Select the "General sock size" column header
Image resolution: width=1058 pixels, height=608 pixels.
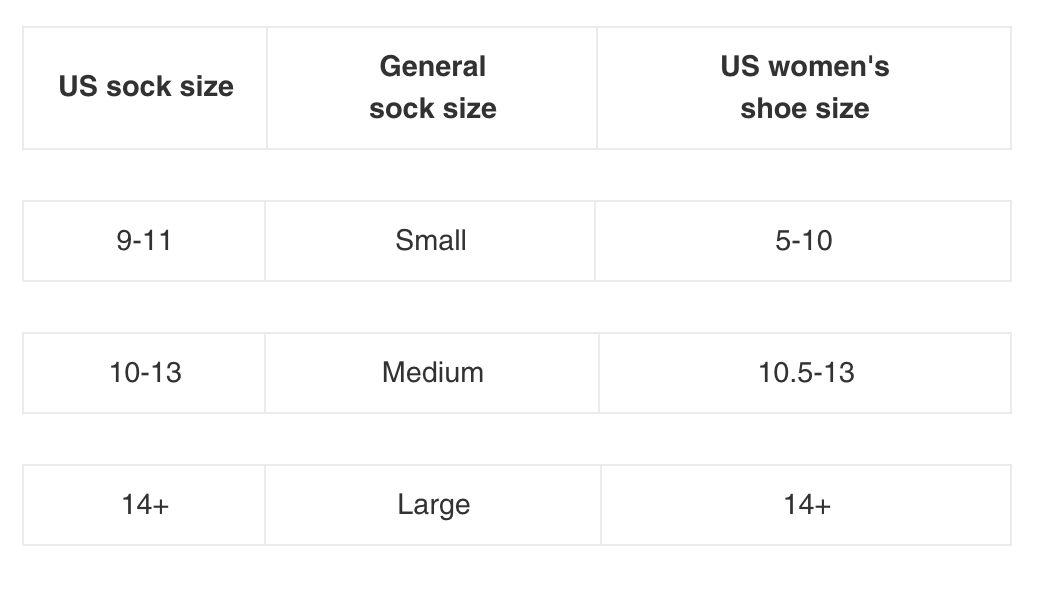(432, 87)
